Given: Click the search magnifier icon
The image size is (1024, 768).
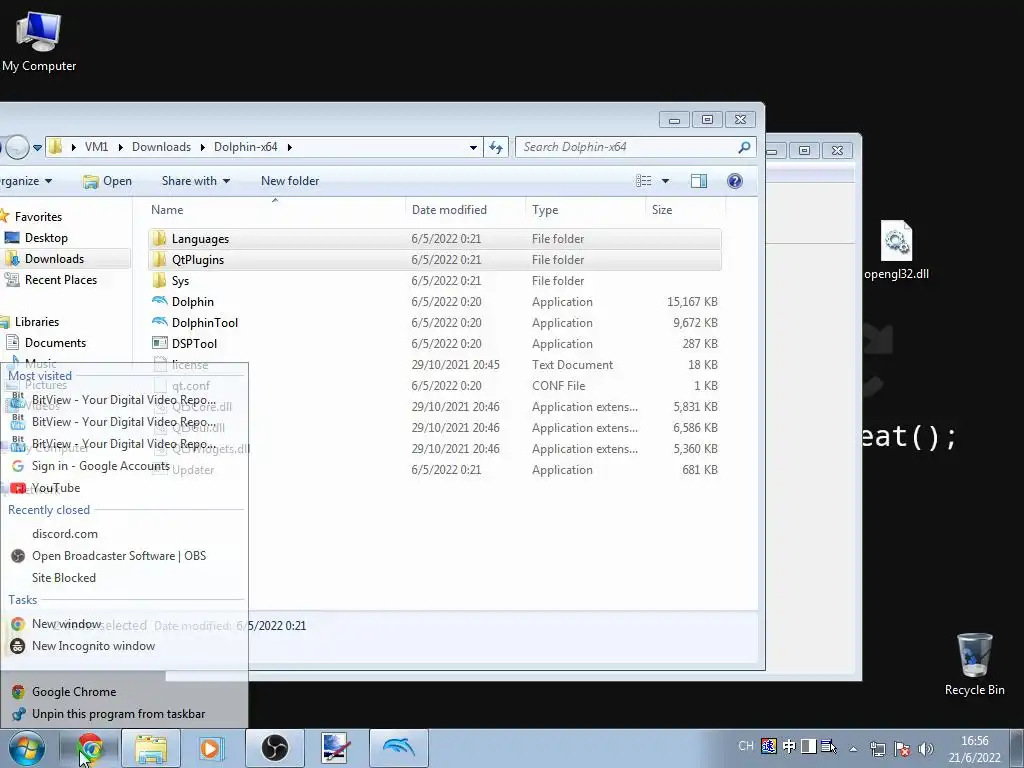Looking at the screenshot, I should [x=744, y=148].
